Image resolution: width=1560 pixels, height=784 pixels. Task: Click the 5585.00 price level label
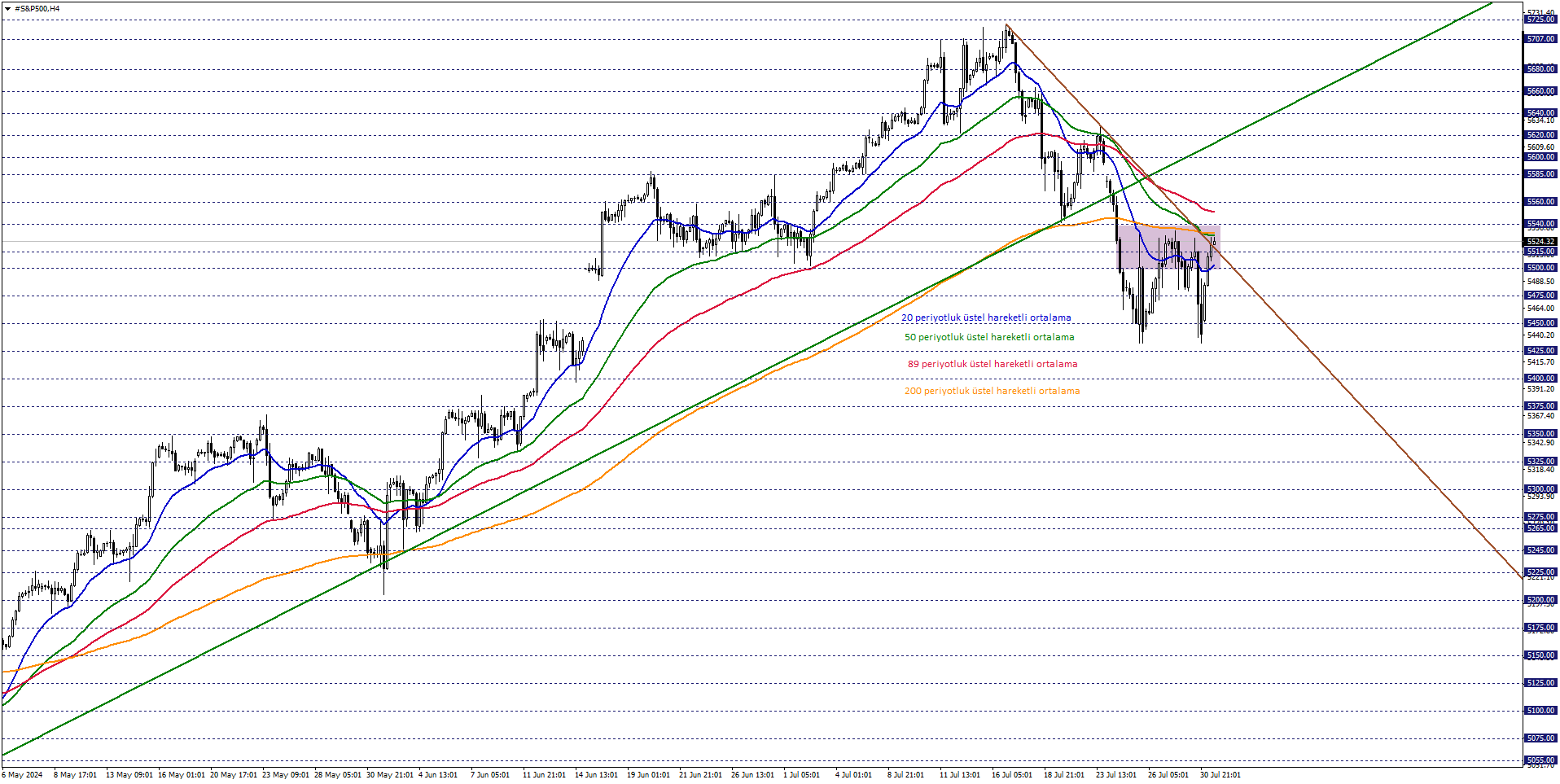pyautogui.click(x=1540, y=174)
